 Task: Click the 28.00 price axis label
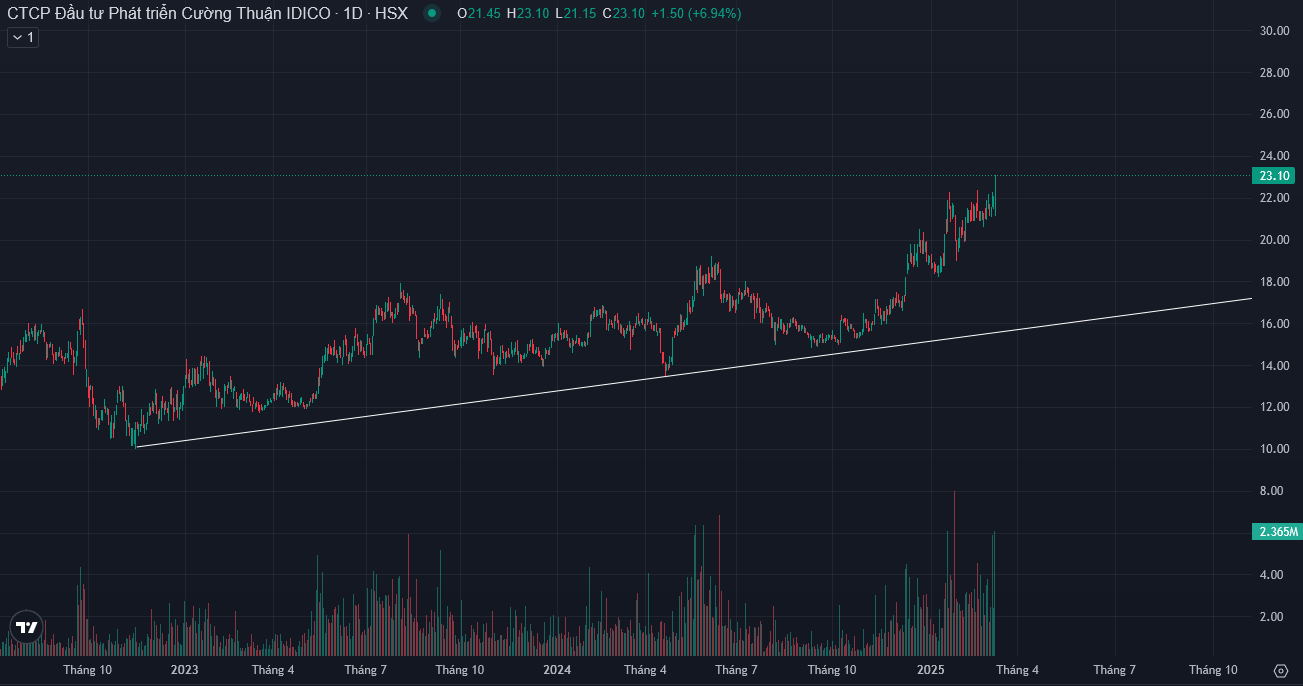1274,73
